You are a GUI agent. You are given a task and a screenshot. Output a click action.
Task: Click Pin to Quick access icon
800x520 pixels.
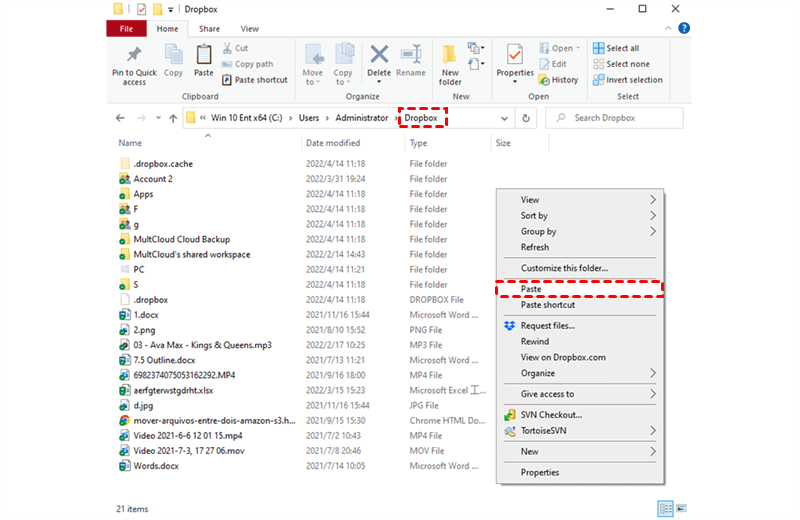(134, 54)
